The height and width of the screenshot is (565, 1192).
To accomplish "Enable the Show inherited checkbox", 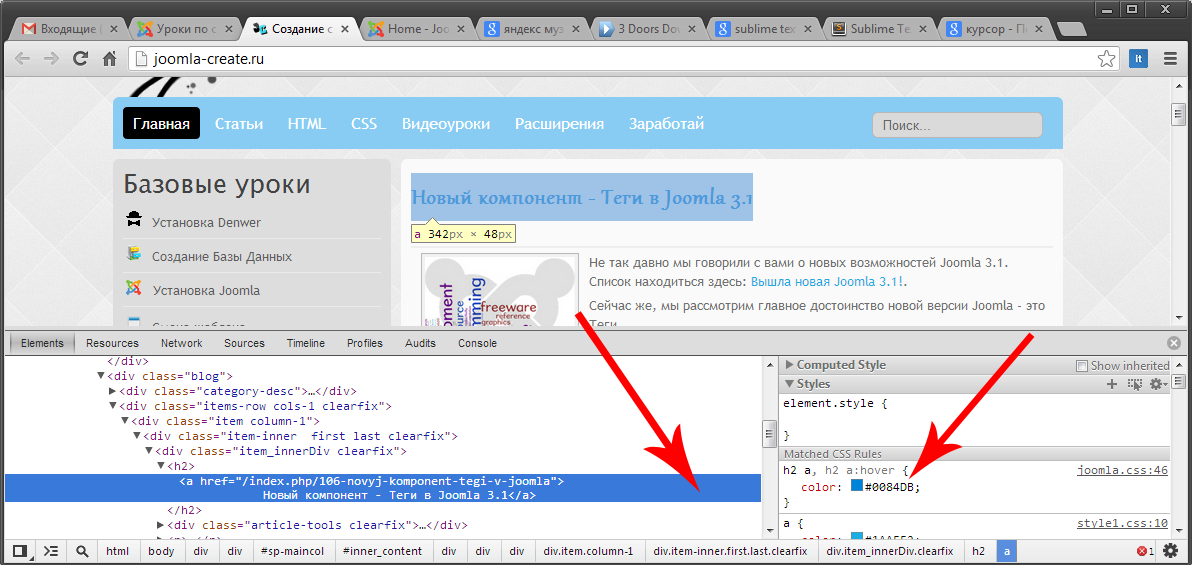I will point(1081,366).
